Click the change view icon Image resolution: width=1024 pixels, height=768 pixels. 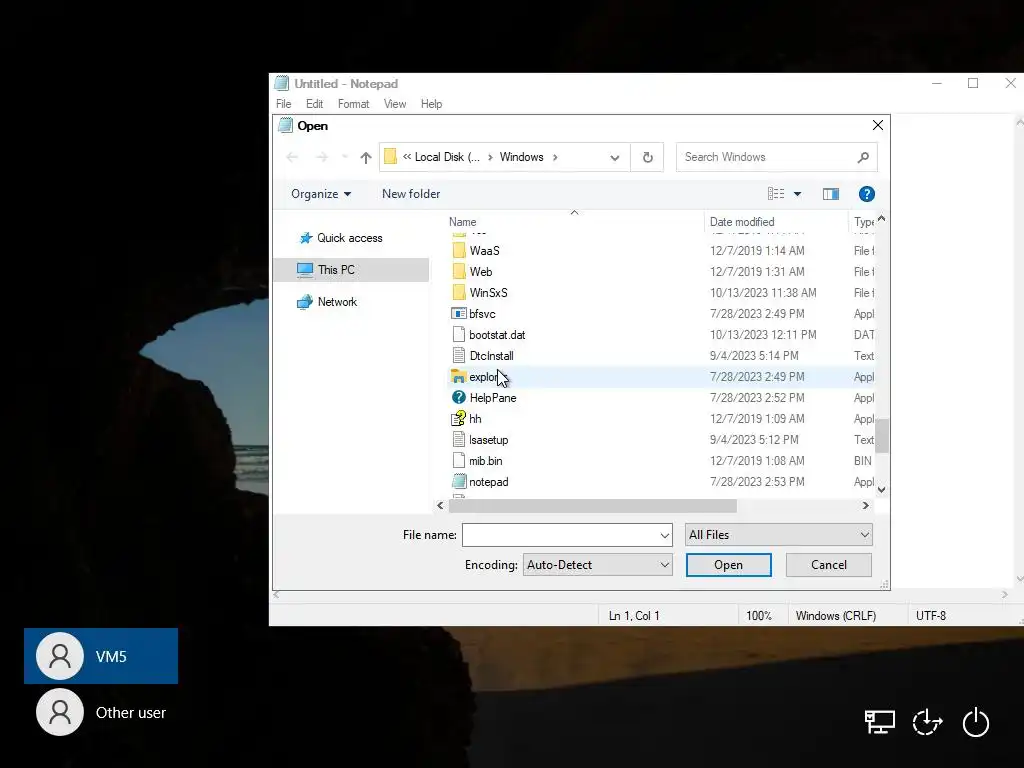click(x=776, y=194)
